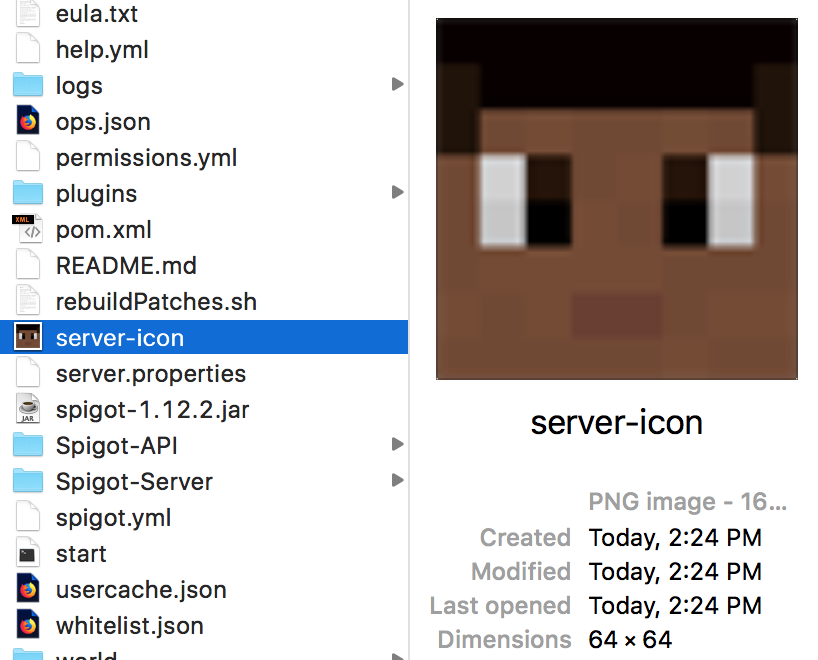
Task: Click the usercache.json Firefox icon
Action: [27, 589]
